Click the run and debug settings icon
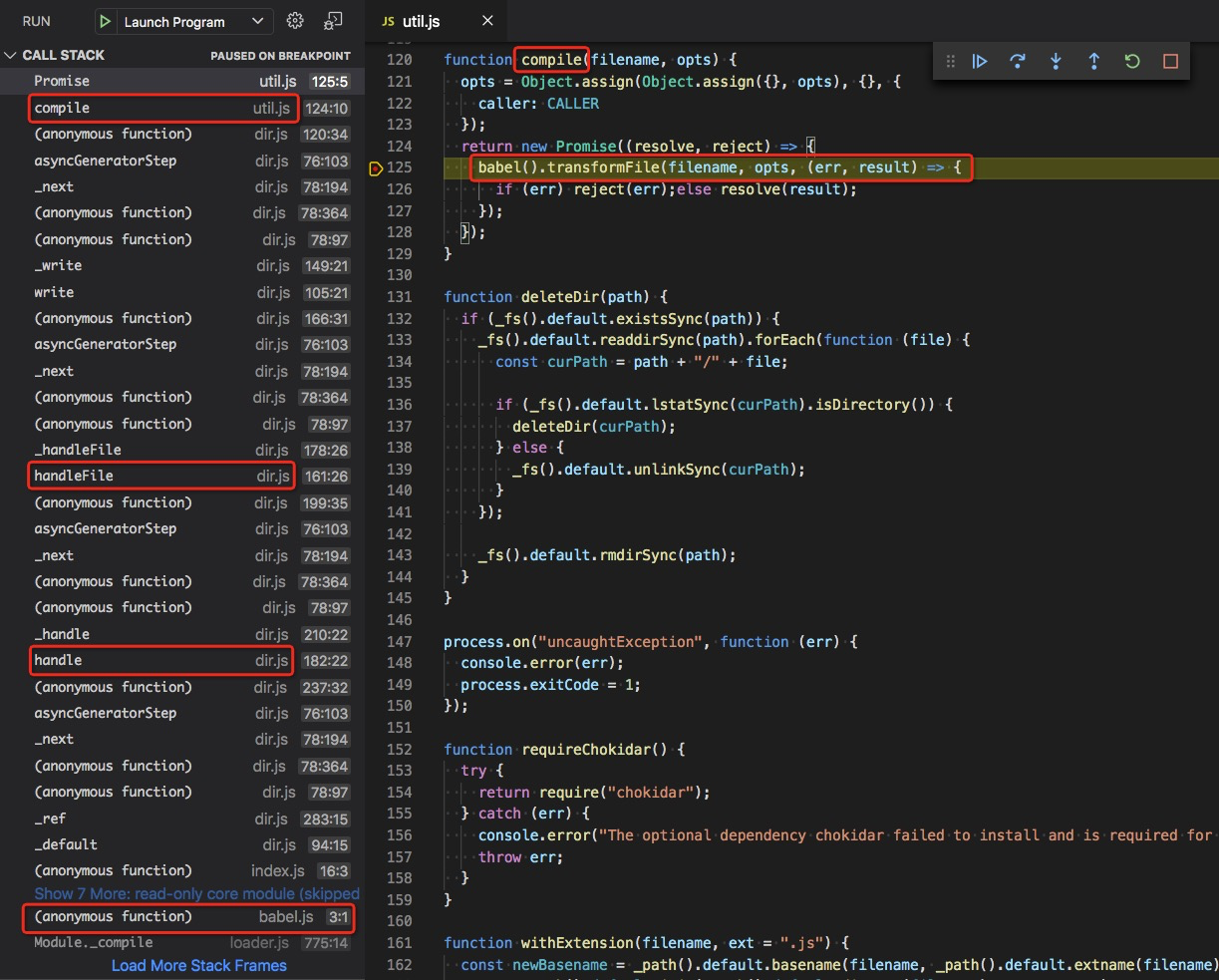The height and width of the screenshot is (980, 1219). (x=334, y=20)
